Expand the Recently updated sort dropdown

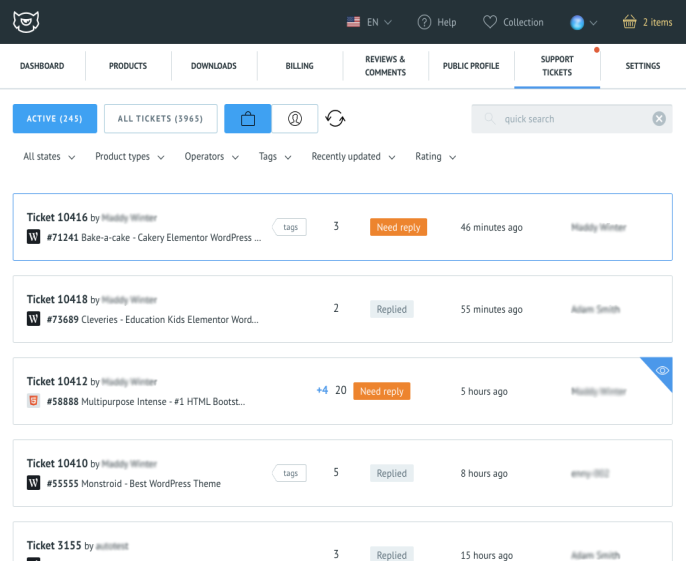(353, 157)
